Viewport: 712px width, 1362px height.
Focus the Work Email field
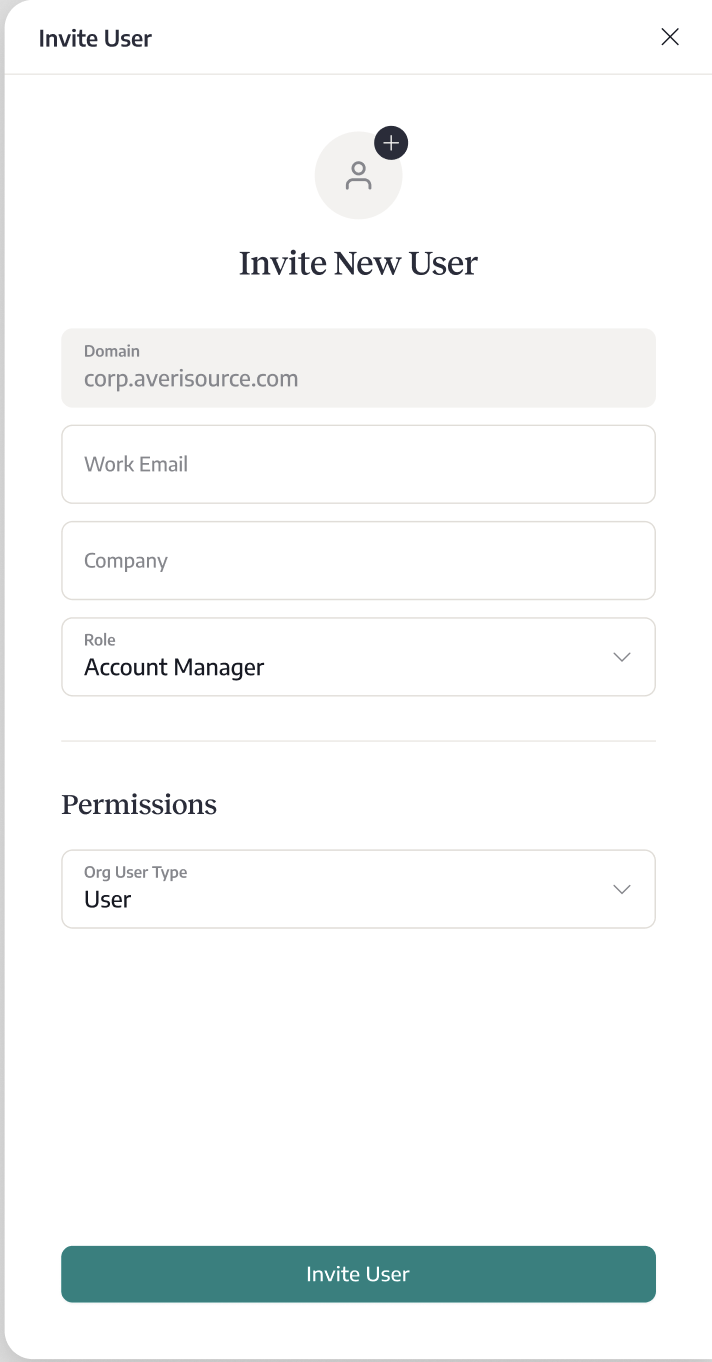[358, 464]
